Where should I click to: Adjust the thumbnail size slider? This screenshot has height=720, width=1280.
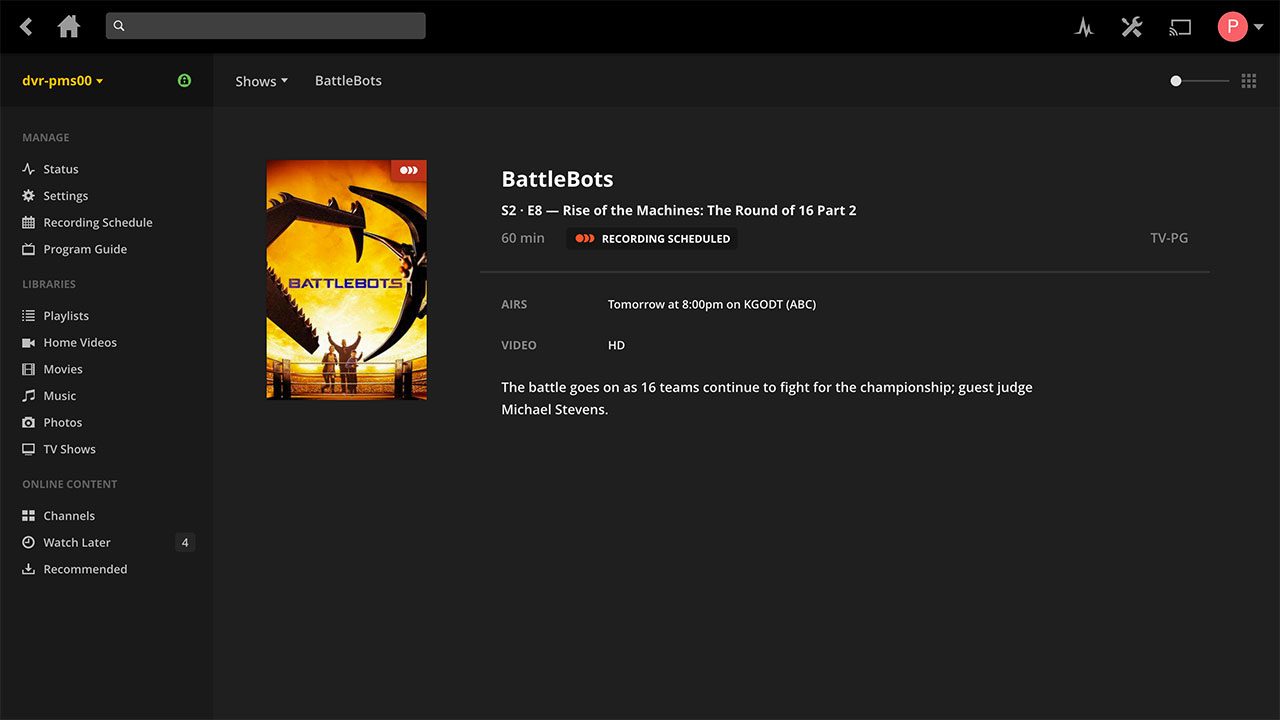click(1199, 81)
